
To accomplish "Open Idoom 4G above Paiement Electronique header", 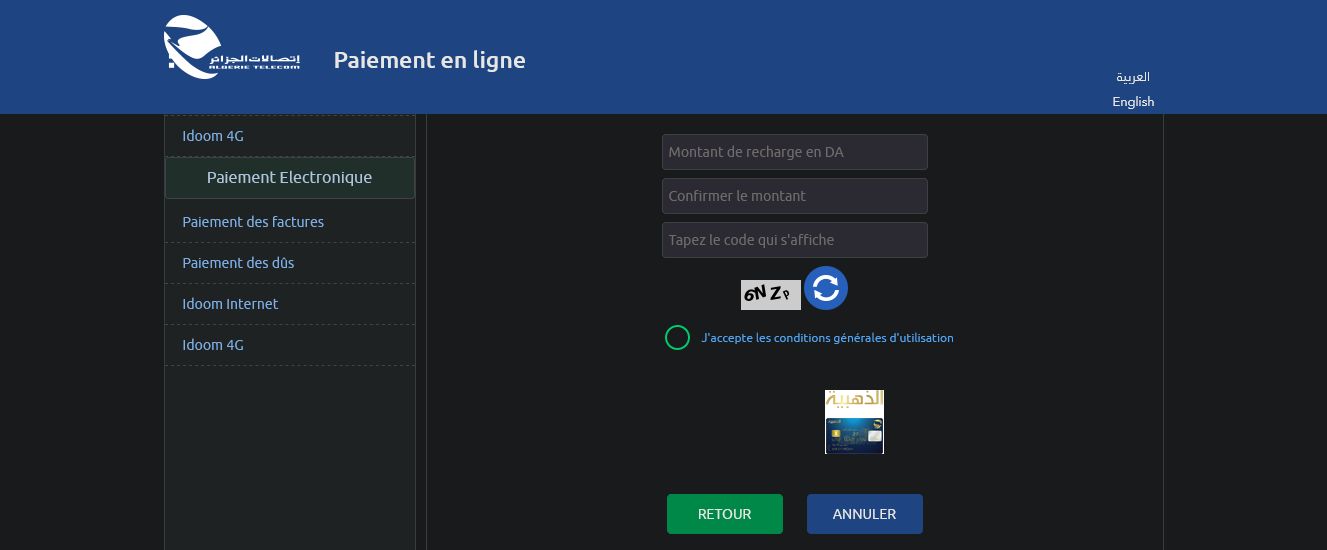I will tap(290, 136).
